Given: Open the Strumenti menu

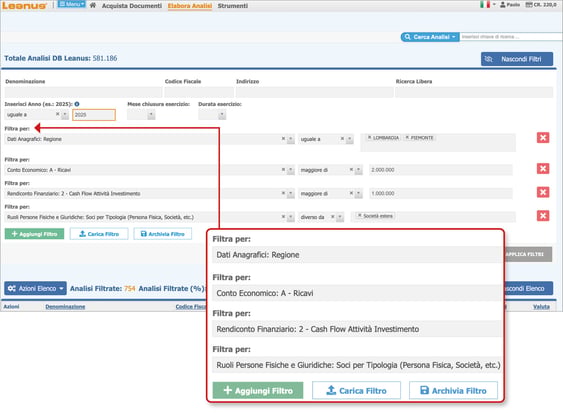Looking at the screenshot, I should pos(233,6).
